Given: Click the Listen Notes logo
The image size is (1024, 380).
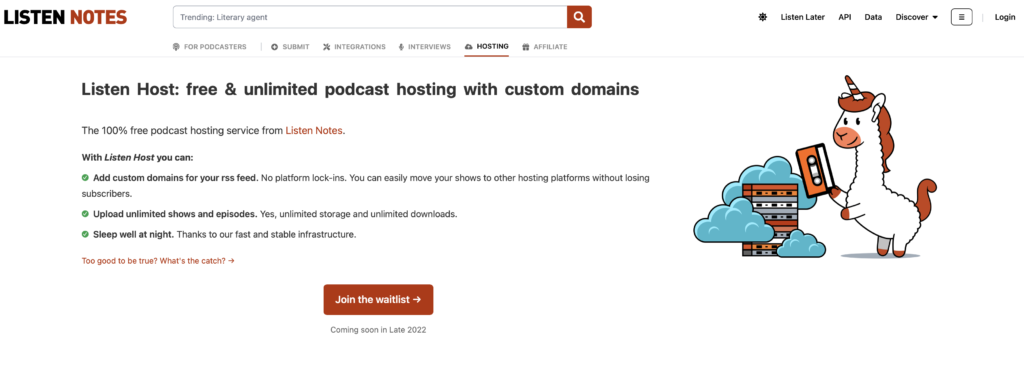Looking at the screenshot, I should (65, 17).
